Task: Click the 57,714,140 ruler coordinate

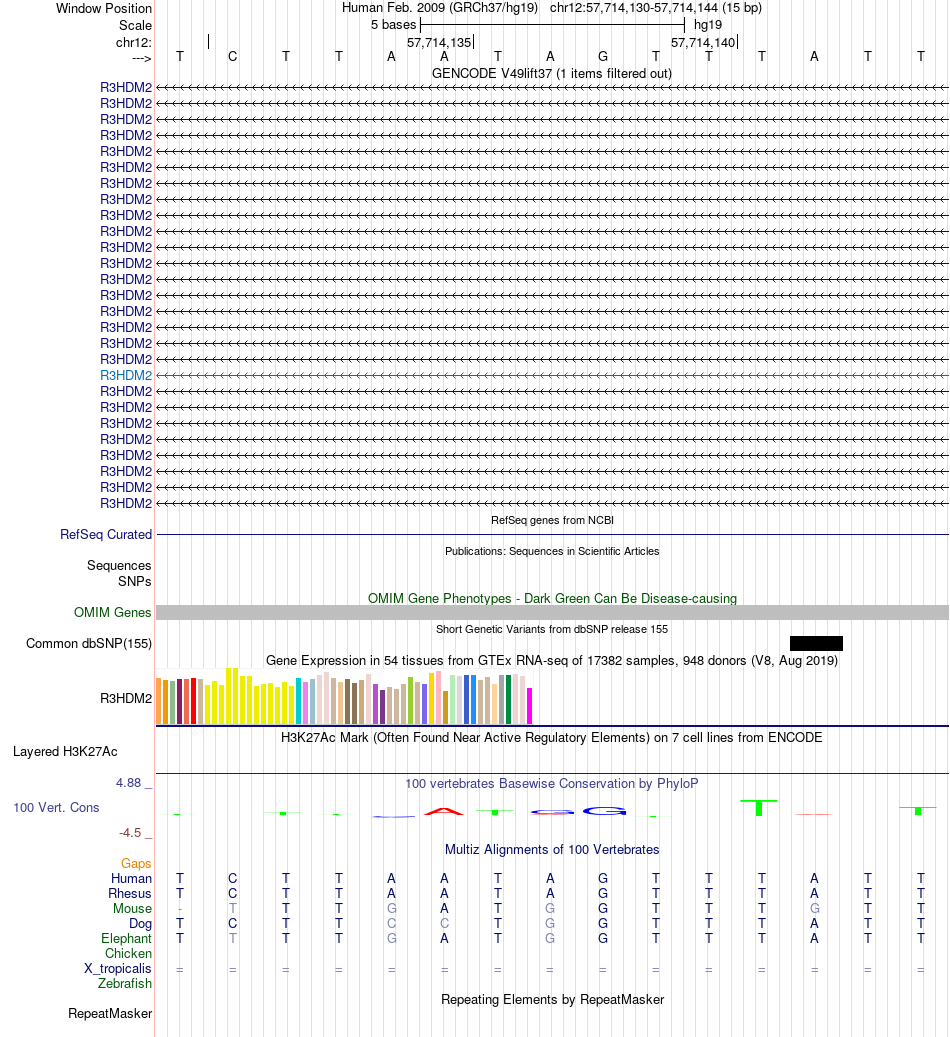Action: tap(703, 42)
